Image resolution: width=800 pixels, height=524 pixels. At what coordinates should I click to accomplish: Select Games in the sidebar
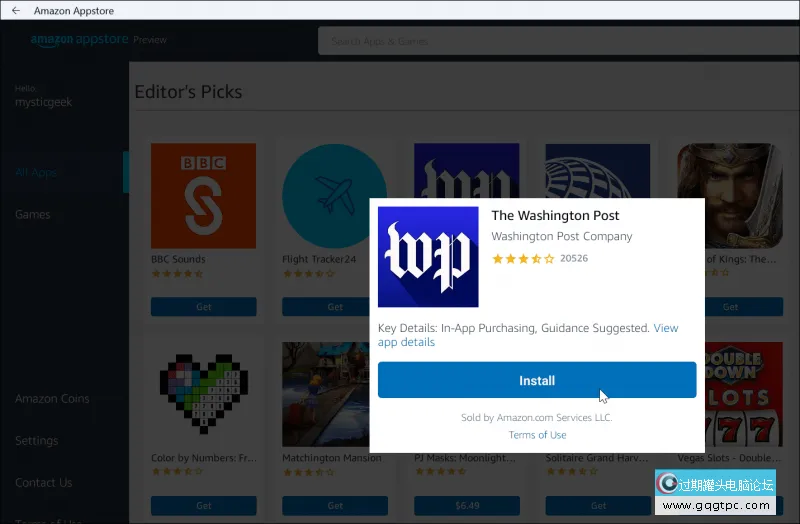33,214
